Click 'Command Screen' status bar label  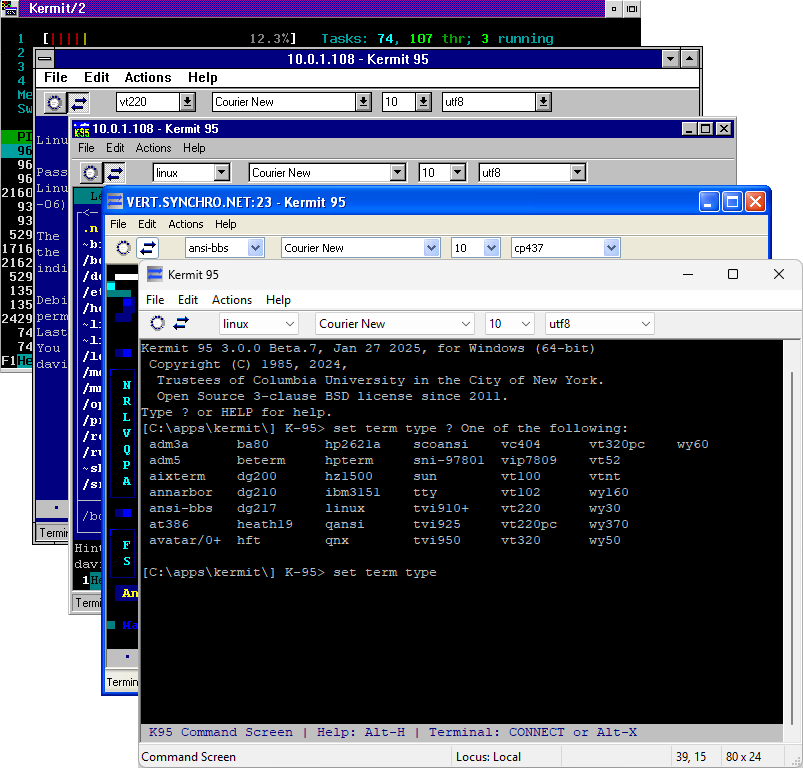coord(188,757)
